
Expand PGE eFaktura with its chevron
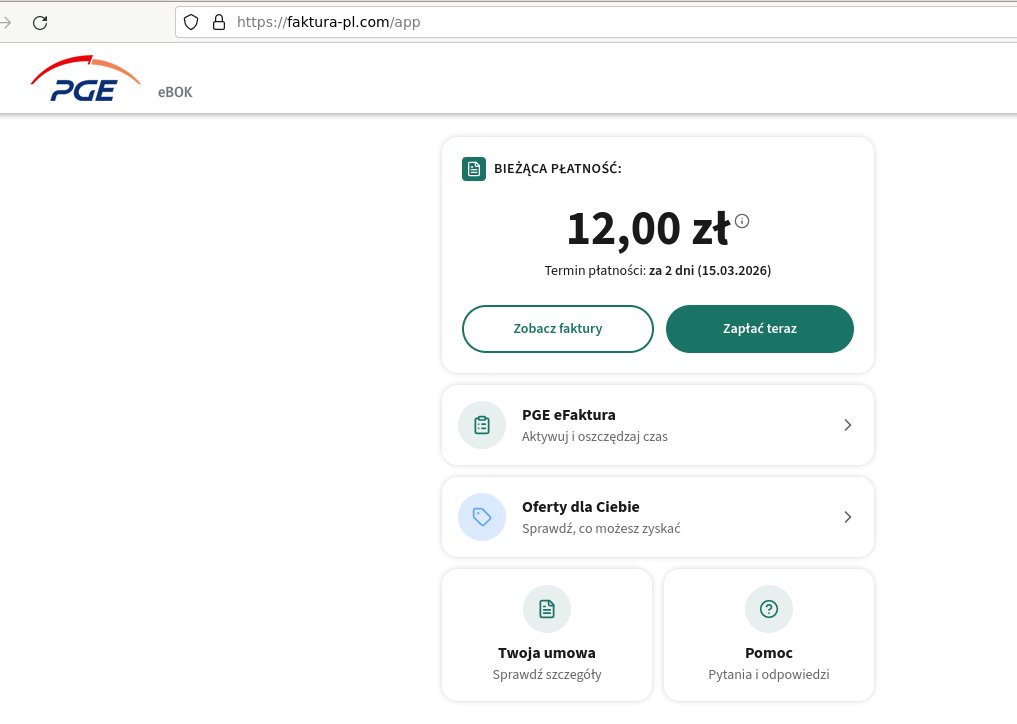point(848,425)
